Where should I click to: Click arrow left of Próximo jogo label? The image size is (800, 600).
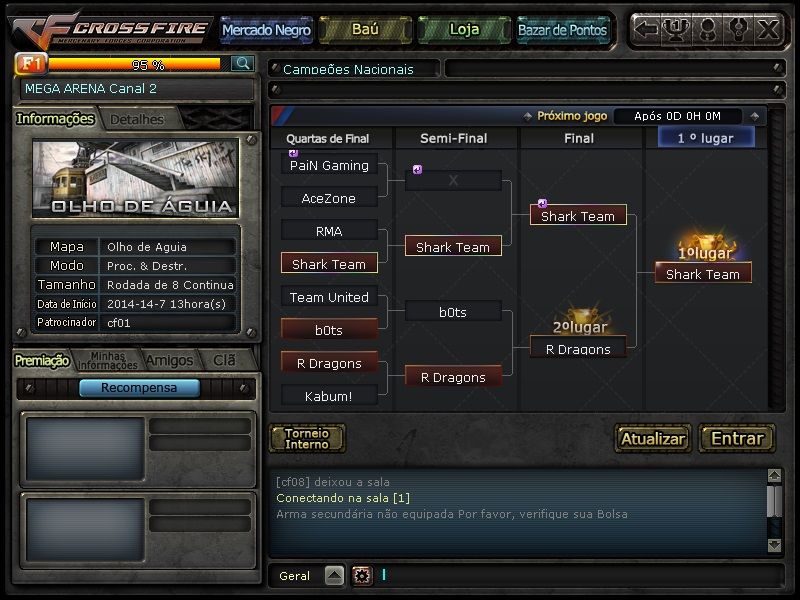click(528, 116)
